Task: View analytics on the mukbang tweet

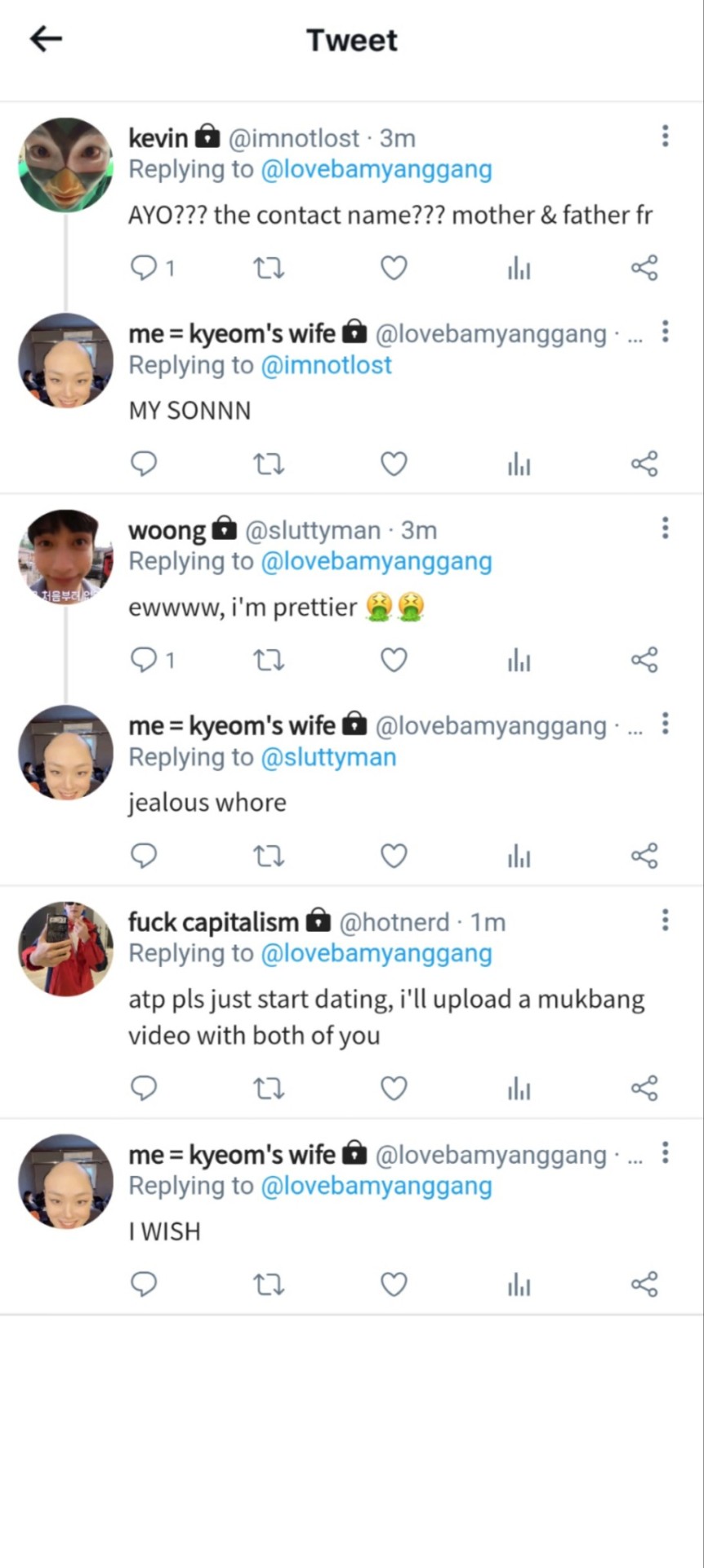Action: tap(519, 1089)
